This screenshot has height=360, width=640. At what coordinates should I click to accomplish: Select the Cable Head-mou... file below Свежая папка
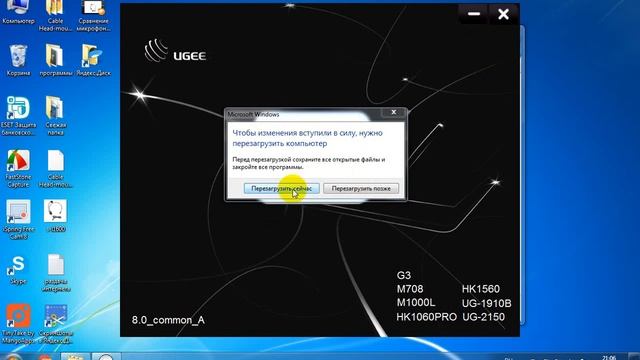click(56, 168)
